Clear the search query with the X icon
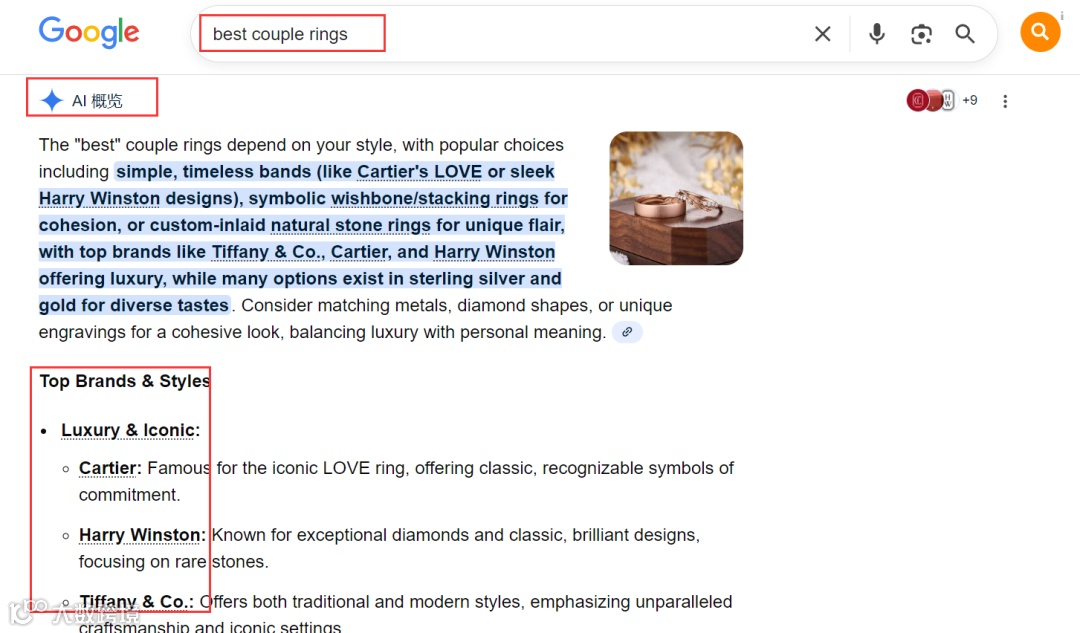Image resolution: width=1080 pixels, height=633 pixels. tap(822, 34)
